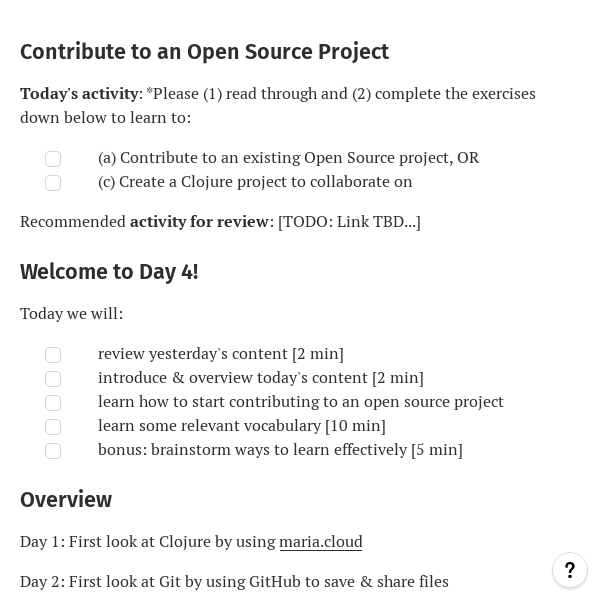The height and width of the screenshot is (600, 600).
Task: Click the '[TODO: Link TBD...]' placeholder text
Action: [349, 221]
